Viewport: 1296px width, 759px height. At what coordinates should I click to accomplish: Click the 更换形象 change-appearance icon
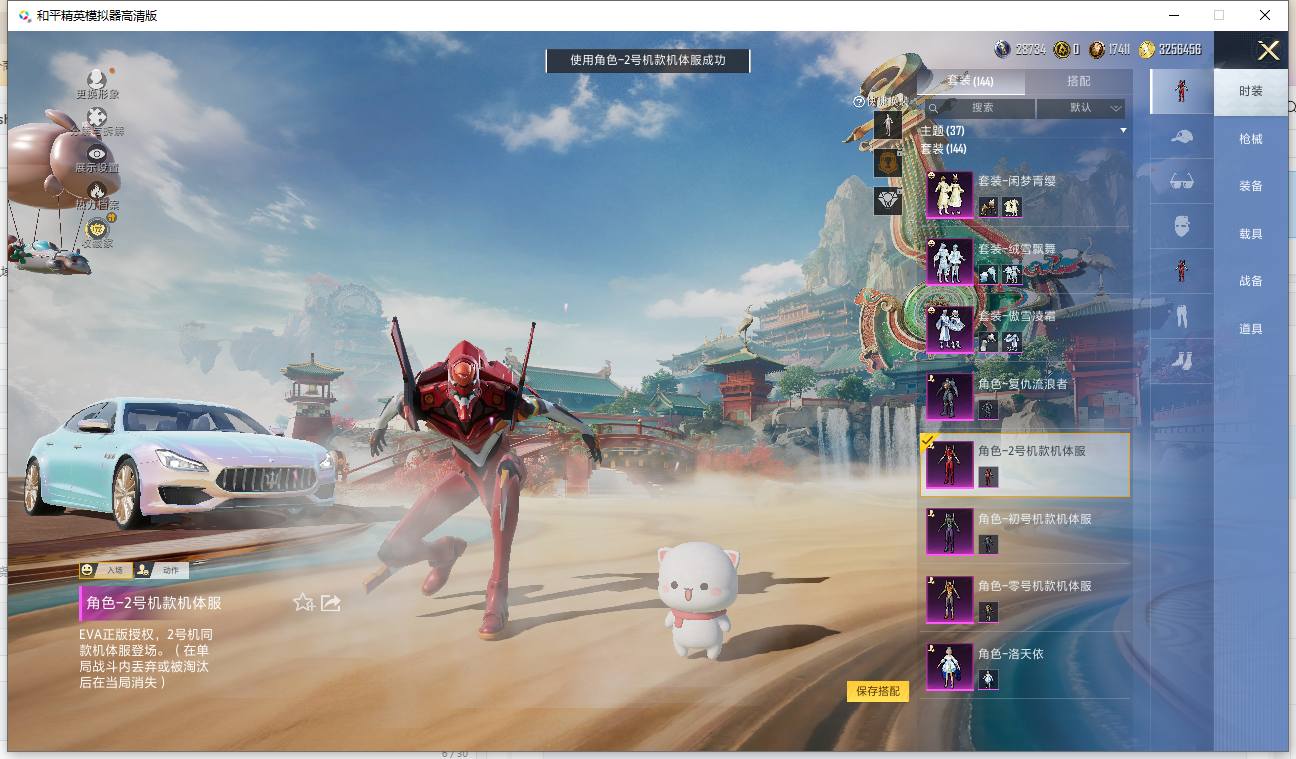[x=96, y=80]
